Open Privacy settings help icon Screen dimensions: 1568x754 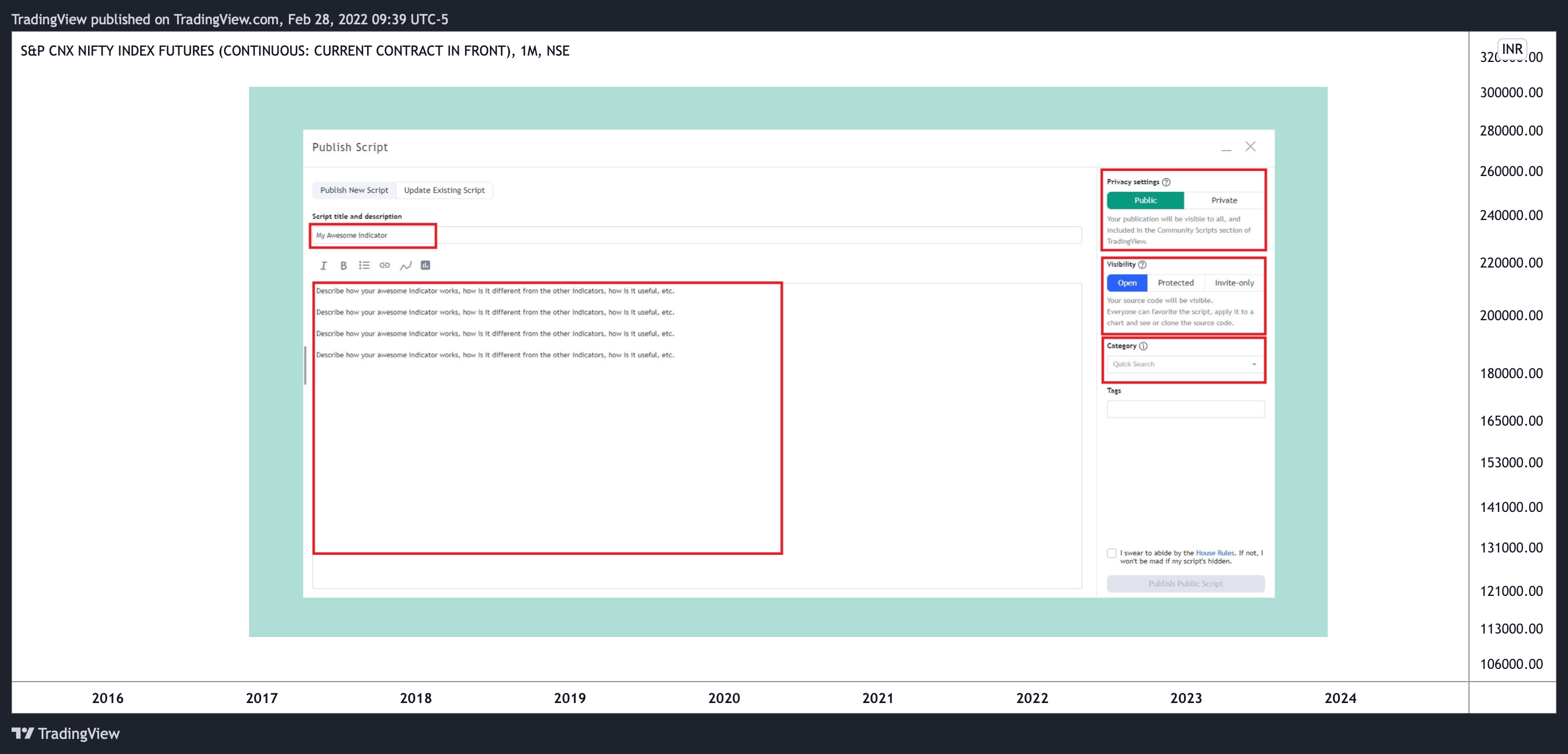tap(1166, 182)
